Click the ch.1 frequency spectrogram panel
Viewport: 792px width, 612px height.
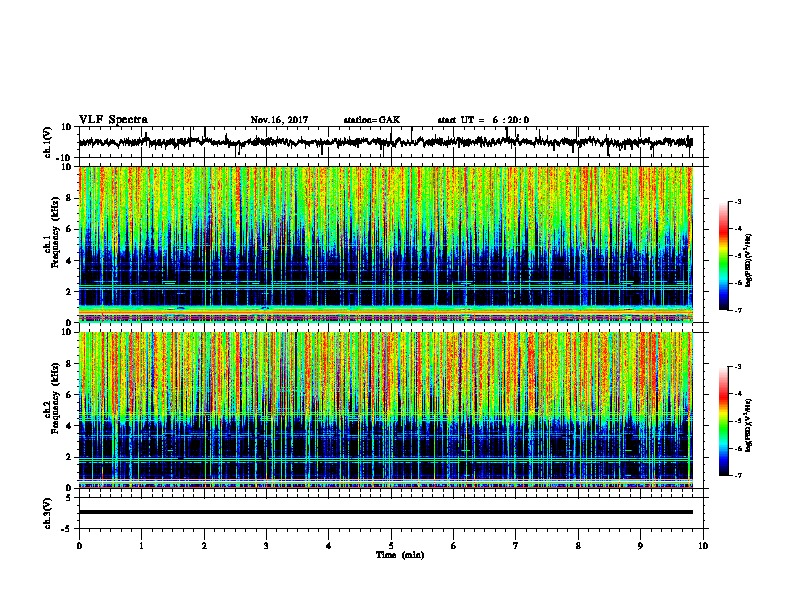pos(386,244)
